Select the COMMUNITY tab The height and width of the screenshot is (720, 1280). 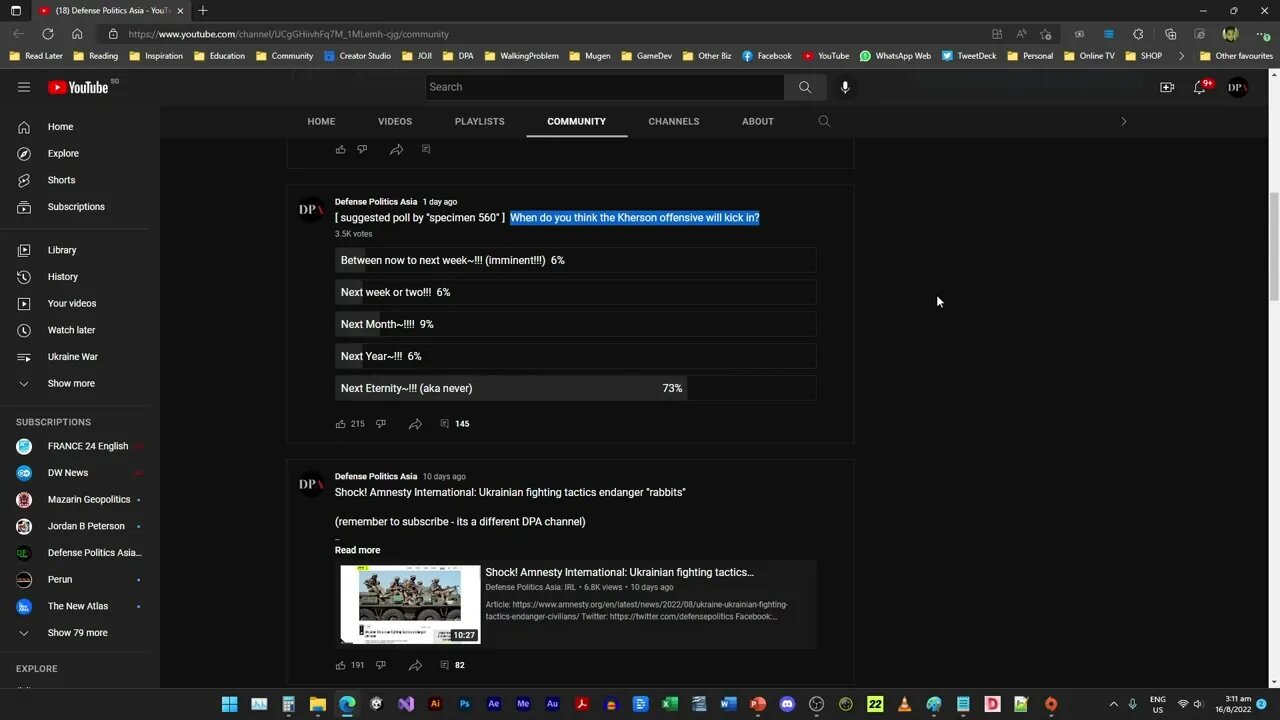(x=576, y=121)
